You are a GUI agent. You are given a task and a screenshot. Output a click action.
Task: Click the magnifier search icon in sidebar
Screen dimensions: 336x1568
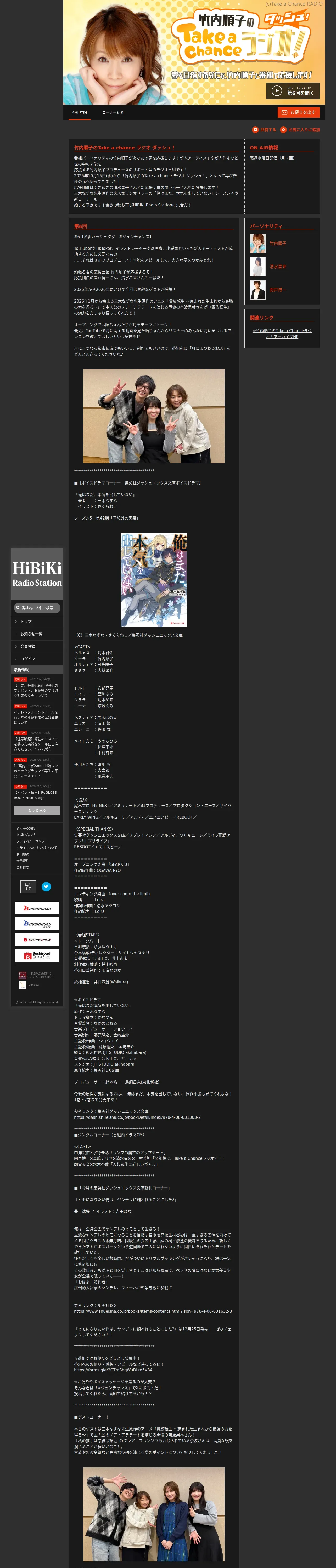point(18,608)
